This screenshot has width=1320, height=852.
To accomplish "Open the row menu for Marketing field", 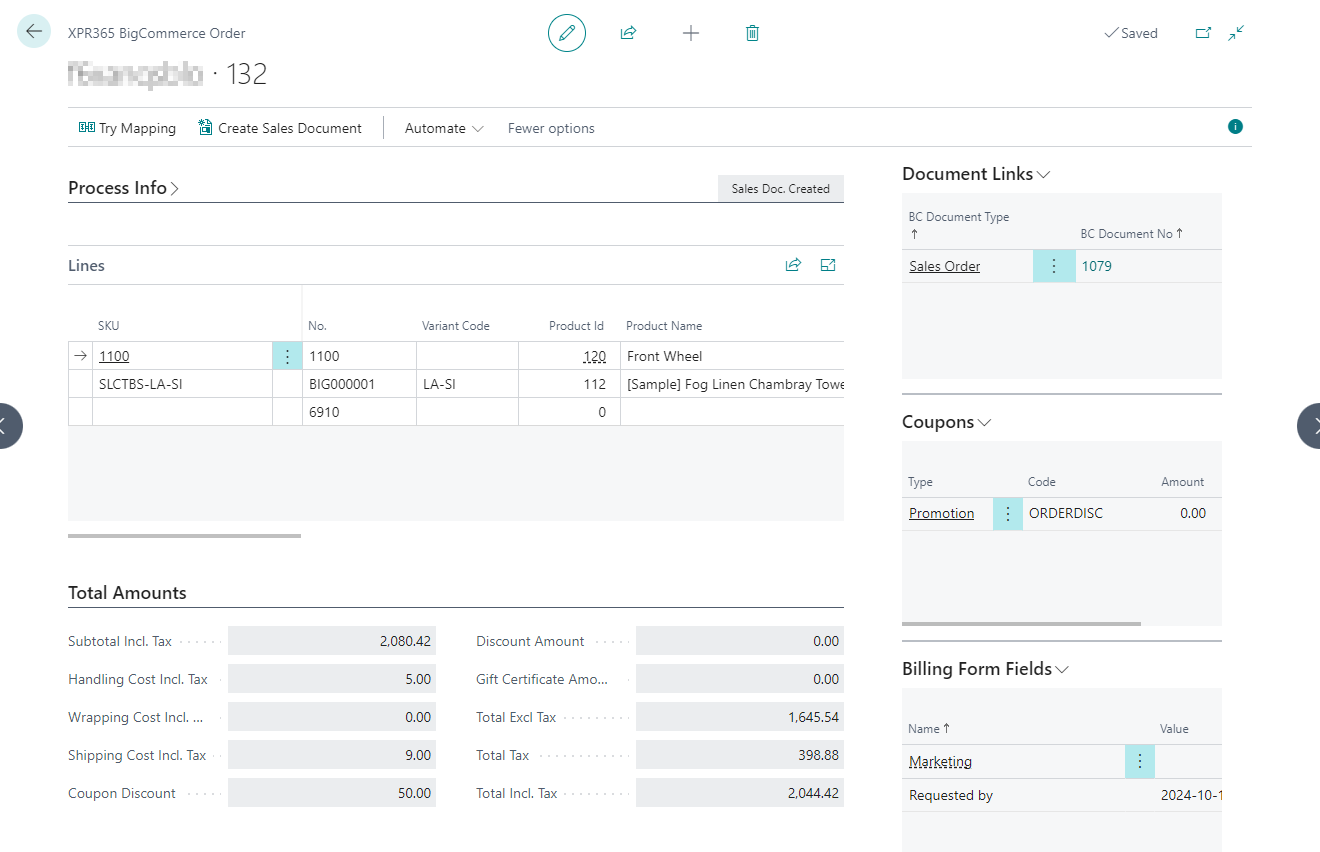I will pos(1140,761).
